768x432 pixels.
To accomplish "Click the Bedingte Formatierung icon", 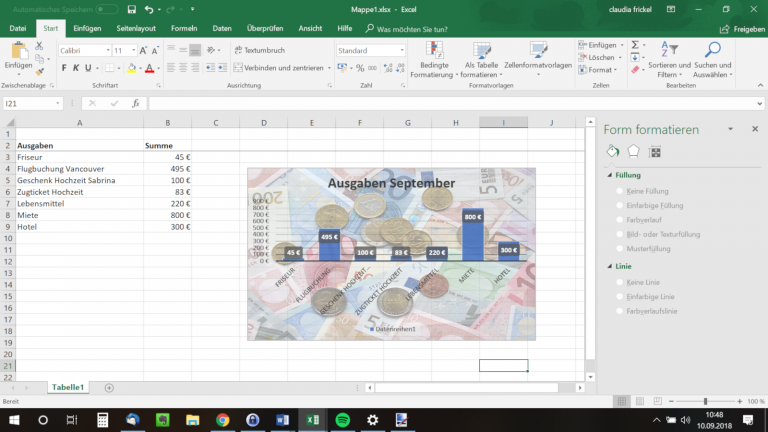I will point(434,50).
